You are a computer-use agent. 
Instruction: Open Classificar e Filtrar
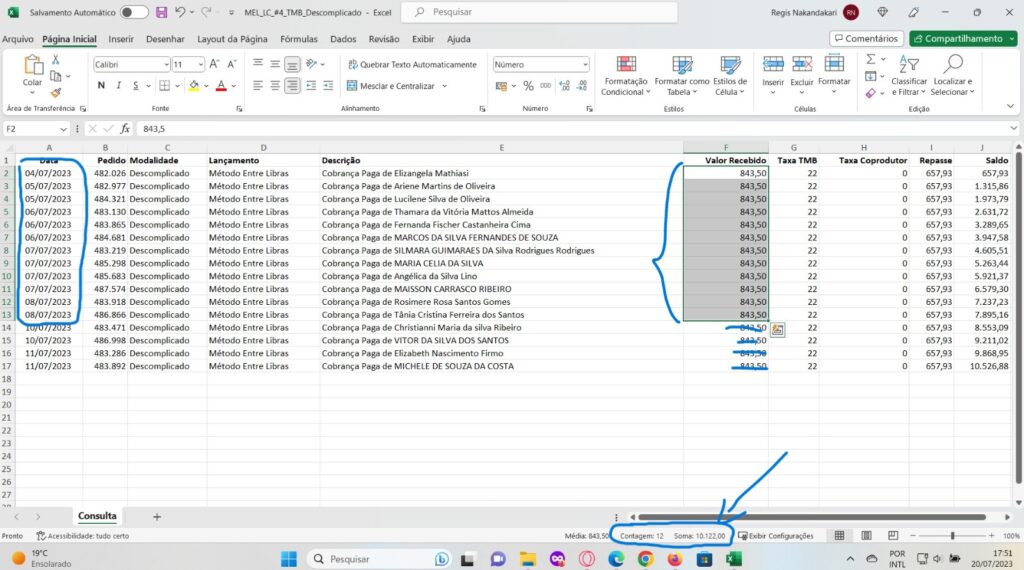pyautogui.click(x=909, y=75)
